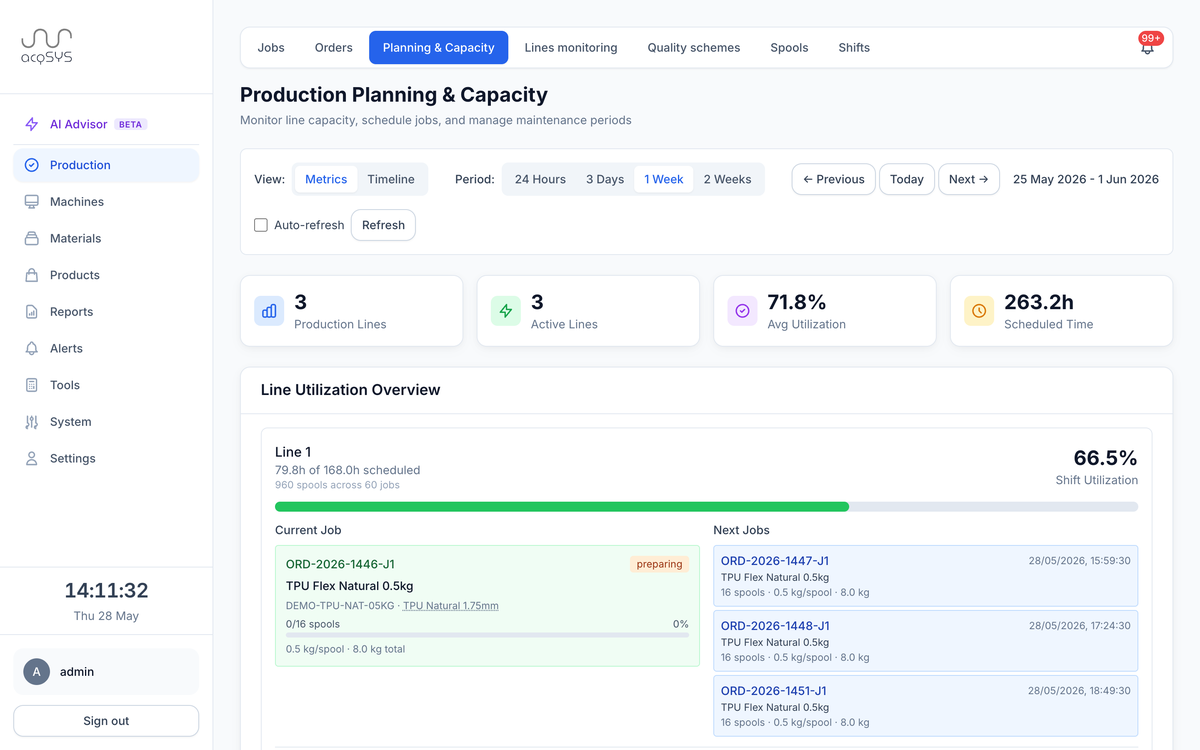Enable the Auto-refresh checkbox
This screenshot has height=750, width=1200.
(x=261, y=225)
